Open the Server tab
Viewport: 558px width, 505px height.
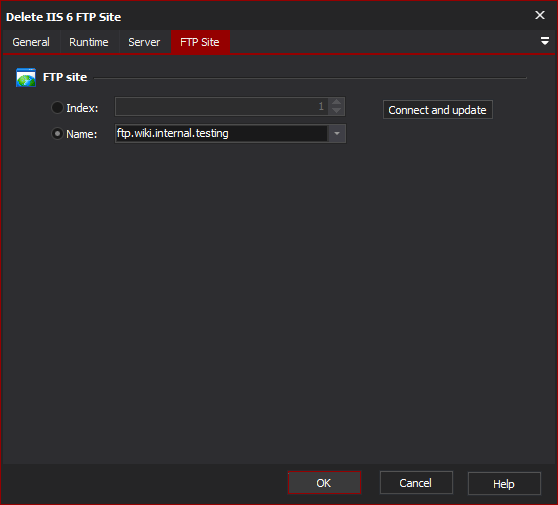pos(144,42)
